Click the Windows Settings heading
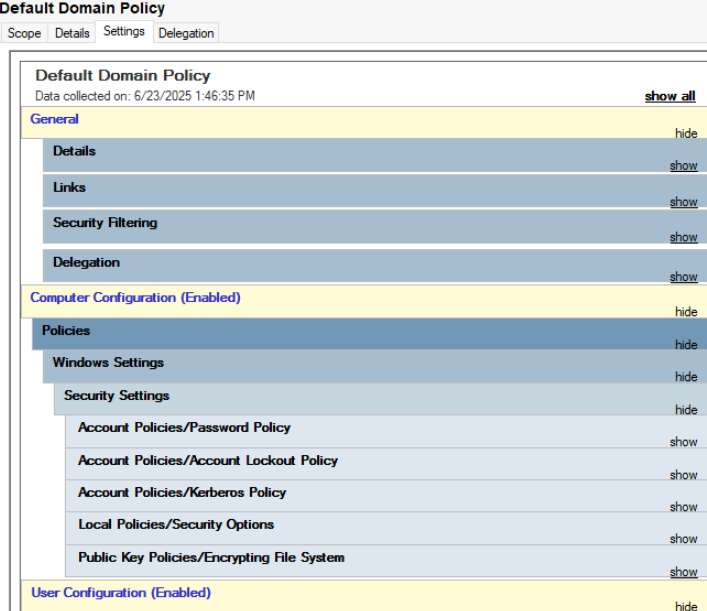707x611 pixels. [x=108, y=363]
